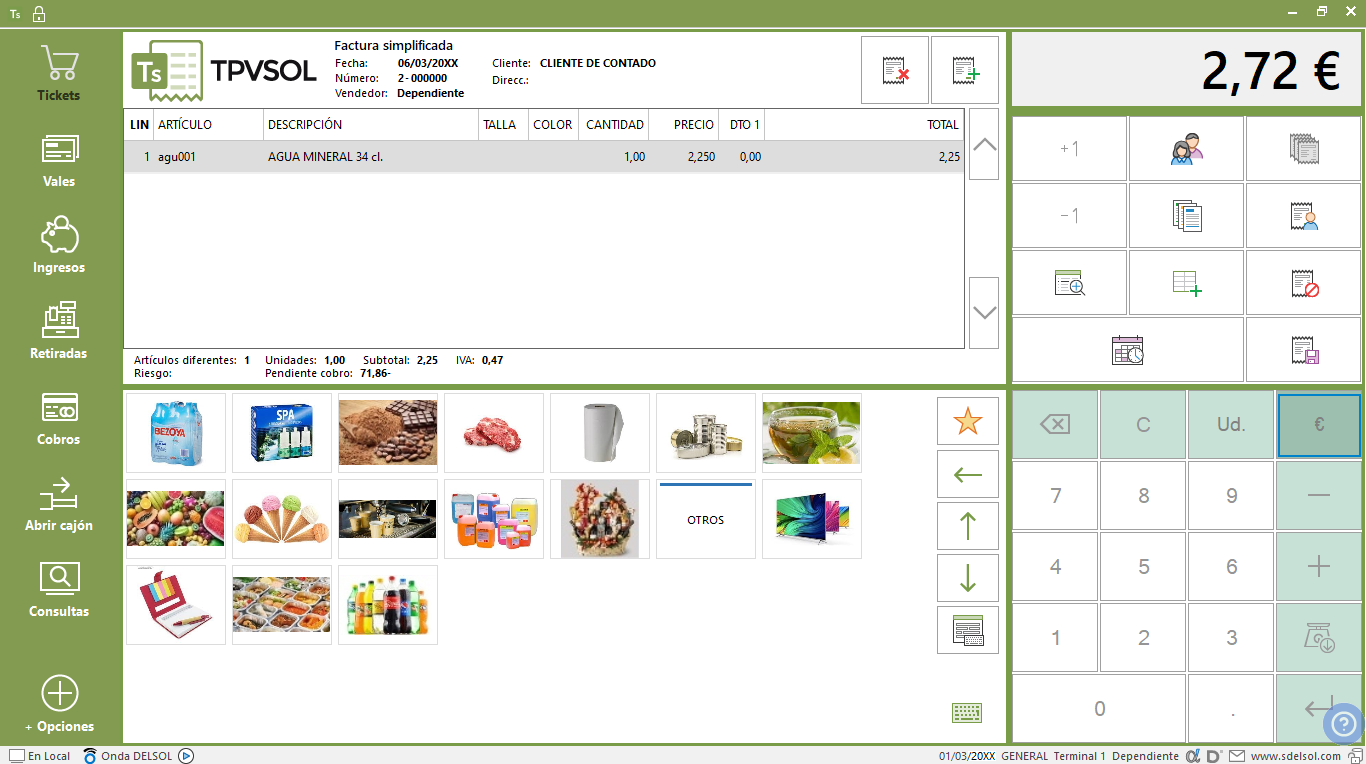Click the calendar with clock icon

pos(1128,350)
